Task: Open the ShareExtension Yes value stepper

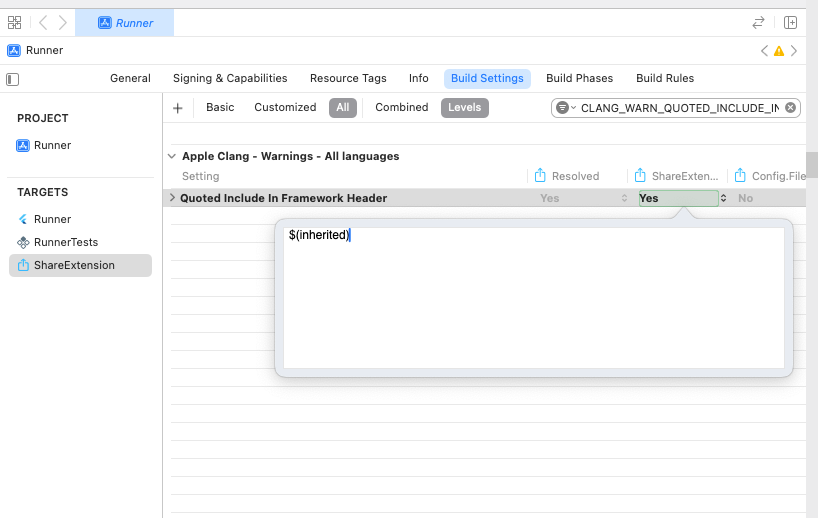Action: pyautogui.click(x=724, y=198)
